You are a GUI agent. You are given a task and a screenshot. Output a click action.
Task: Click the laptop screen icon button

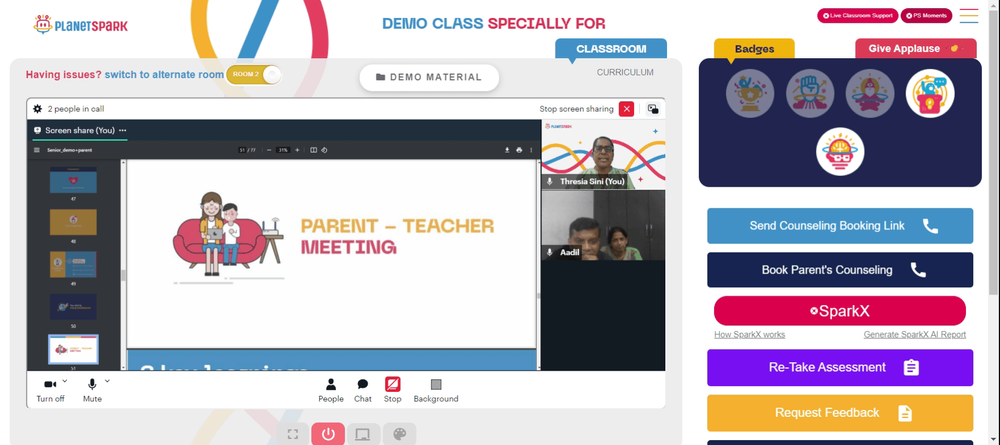coord(363,434)
